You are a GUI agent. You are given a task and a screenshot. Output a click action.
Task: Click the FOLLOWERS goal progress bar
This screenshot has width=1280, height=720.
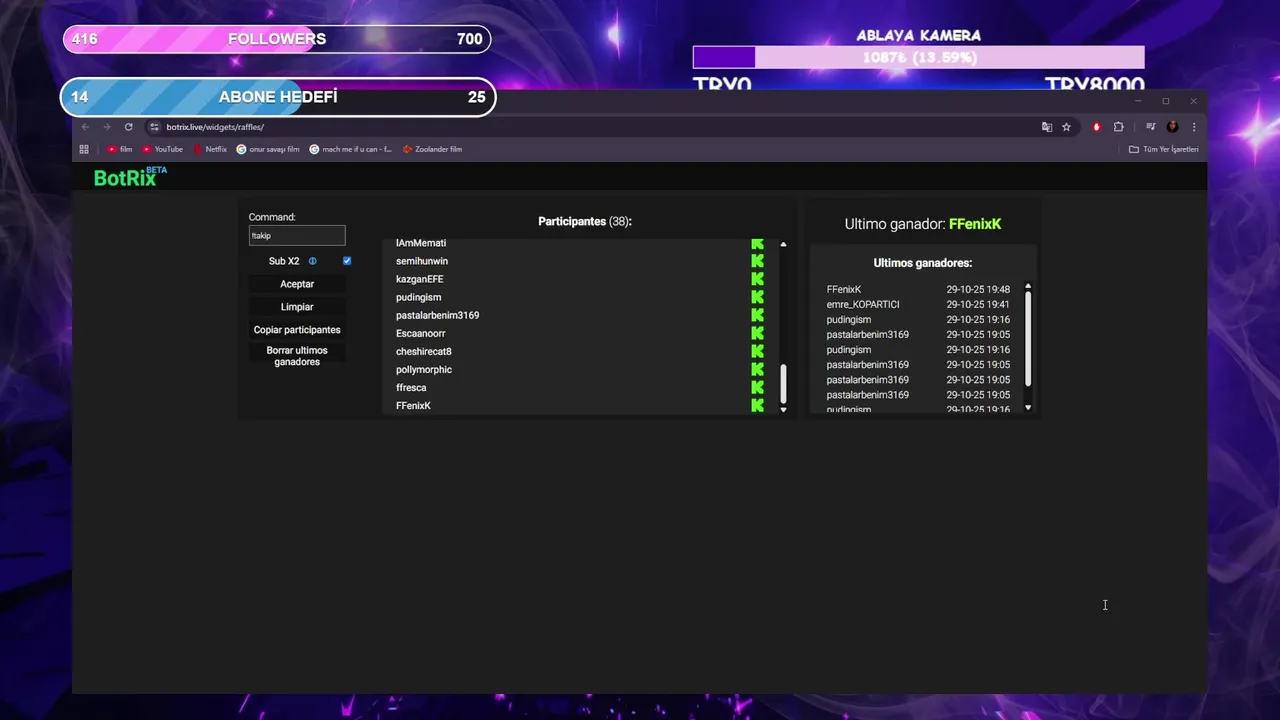click(277, 39)
